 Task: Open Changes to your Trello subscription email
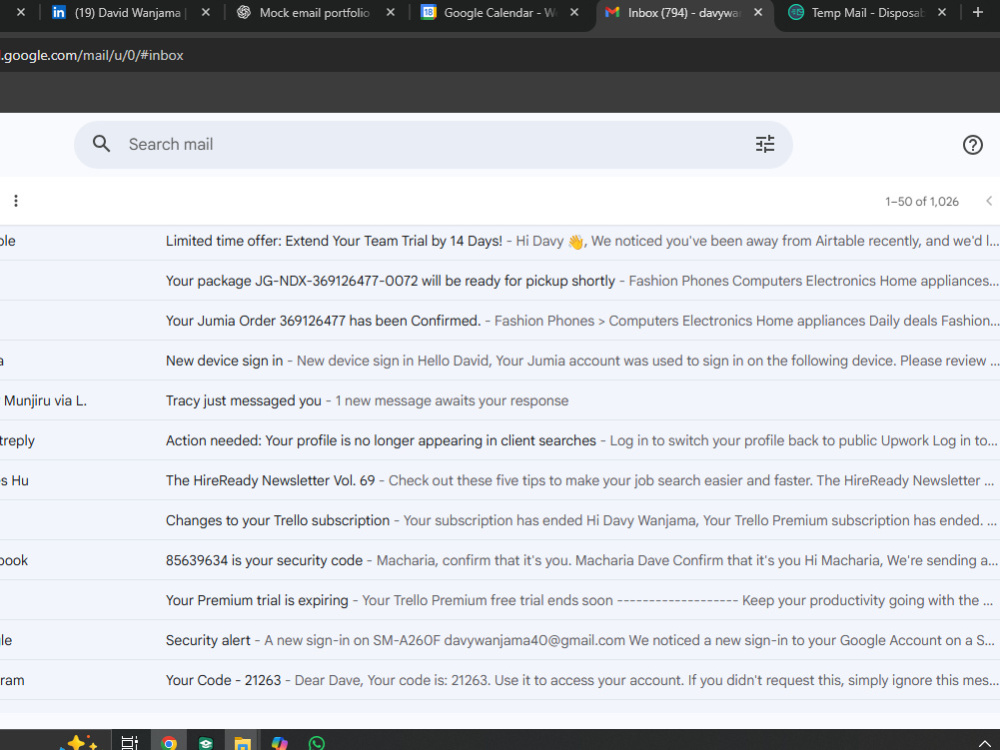(500, 520)
